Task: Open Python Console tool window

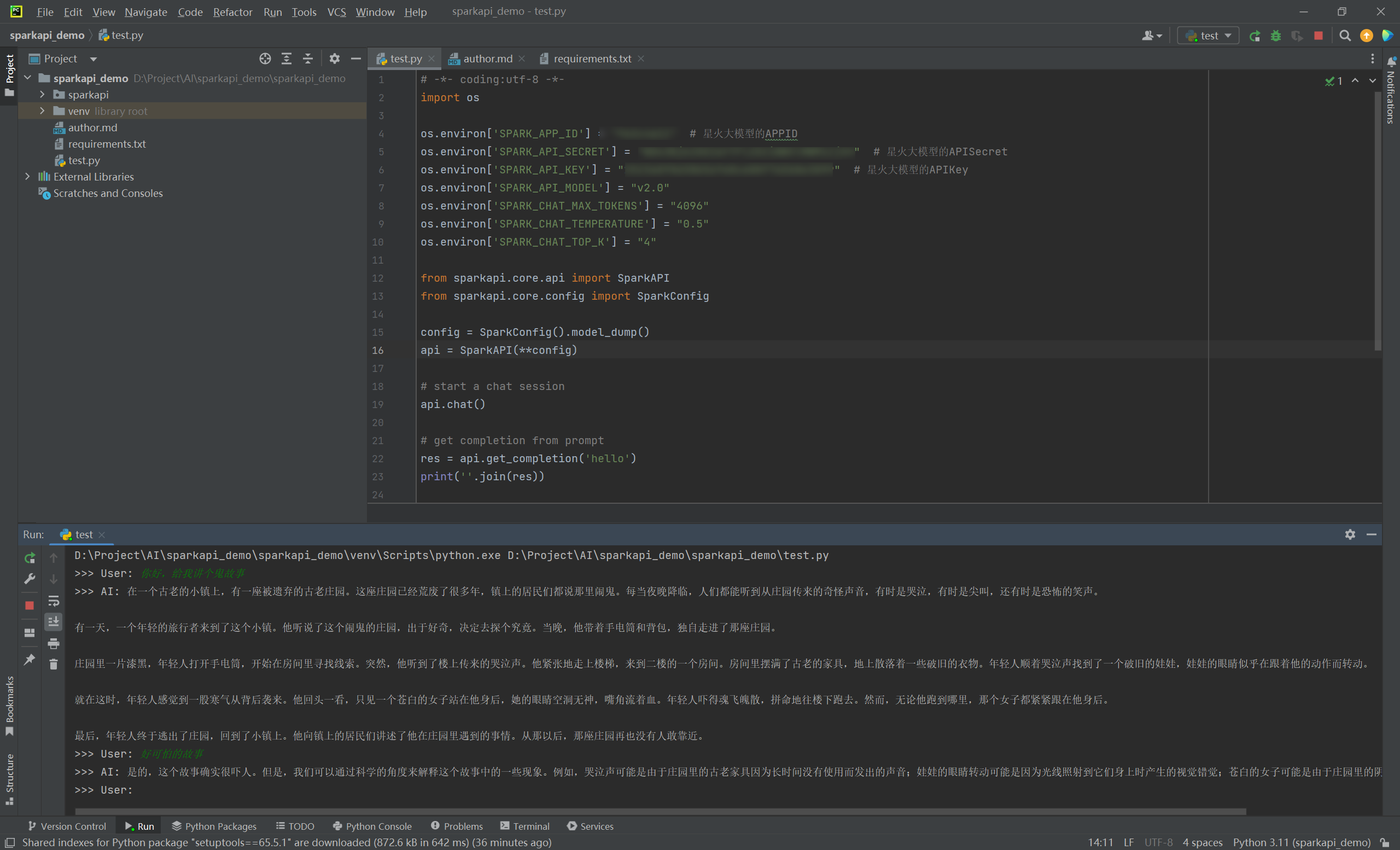Action: tap(372, 826)
